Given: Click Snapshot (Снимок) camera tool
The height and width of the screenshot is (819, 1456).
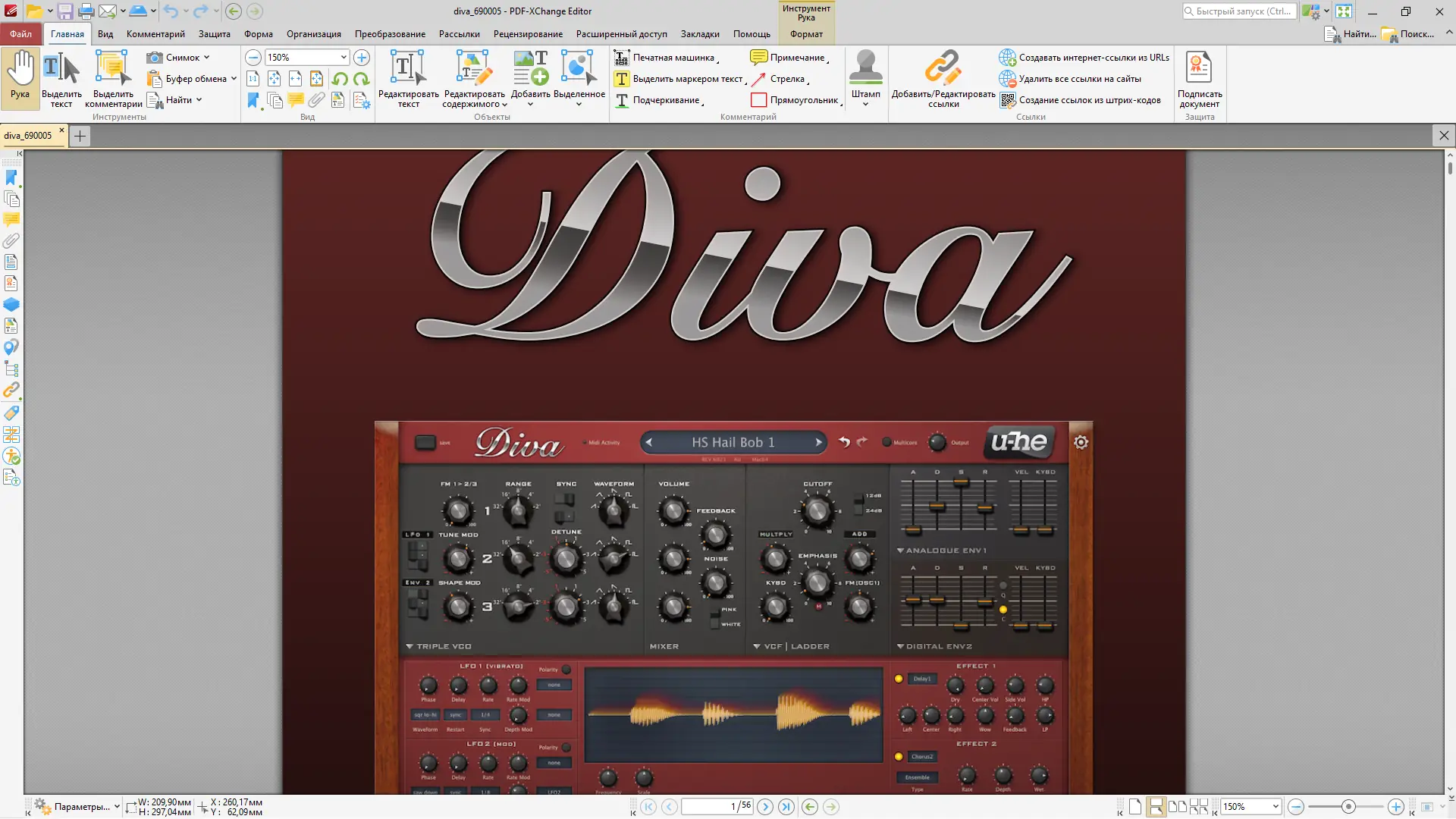Looking at the screenshot, I should pyautogui.click(x=155, y=58).
